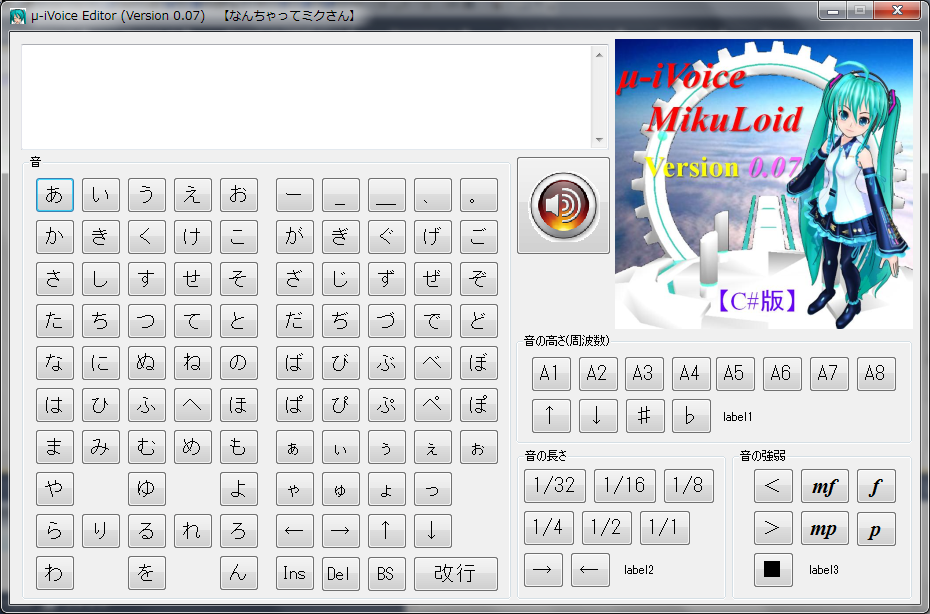Select the A8 pitch
Screen dimensions: 930x614
pyautogui.click(x=876, y=373)
